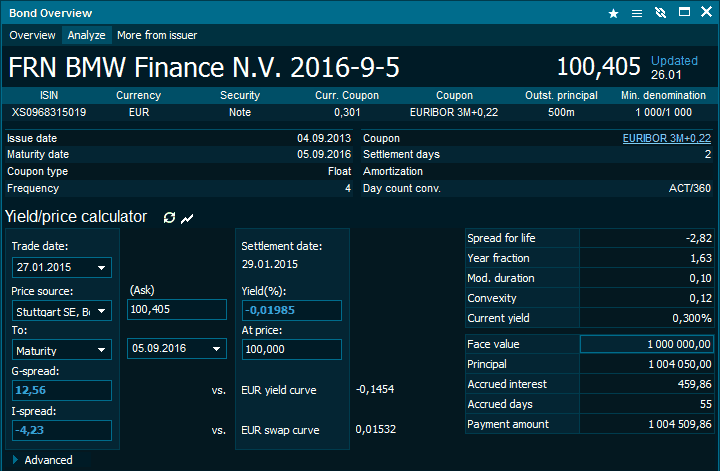Click the Curr. Coupon value 0,301
This screenshot has height=471, width=720.
coord(347,112)
